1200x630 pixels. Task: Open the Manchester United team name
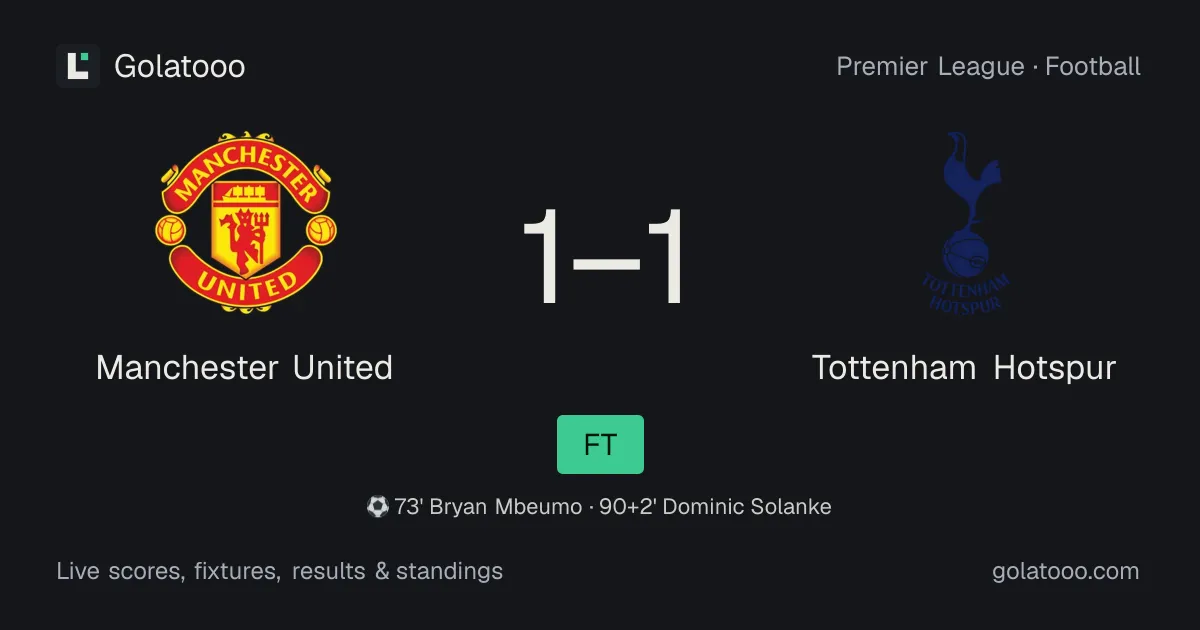[245, 368]
